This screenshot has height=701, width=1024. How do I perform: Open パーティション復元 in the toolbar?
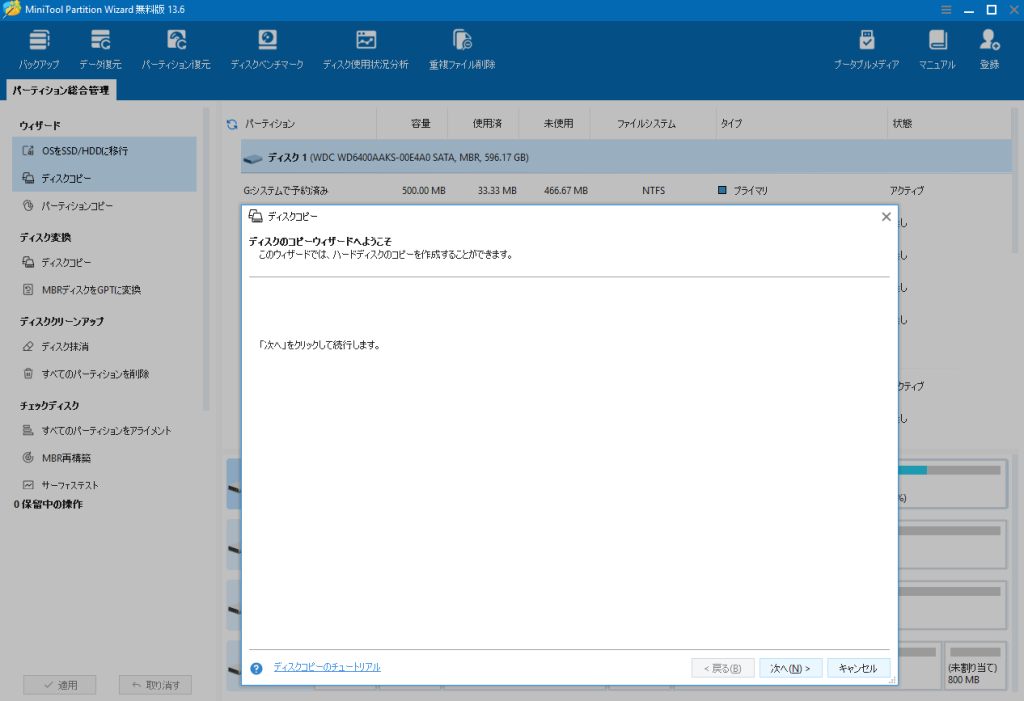click(176, 50)
